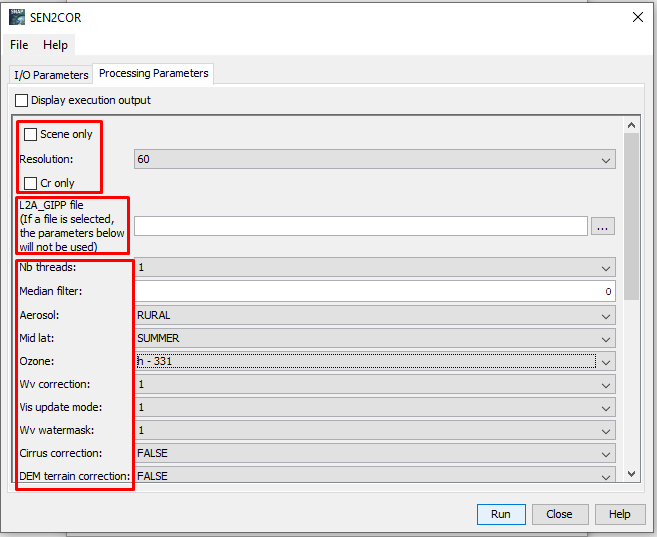Click the Resolution label
The image size is (657, 537).
pyautogui.click(x=46, y=160)
